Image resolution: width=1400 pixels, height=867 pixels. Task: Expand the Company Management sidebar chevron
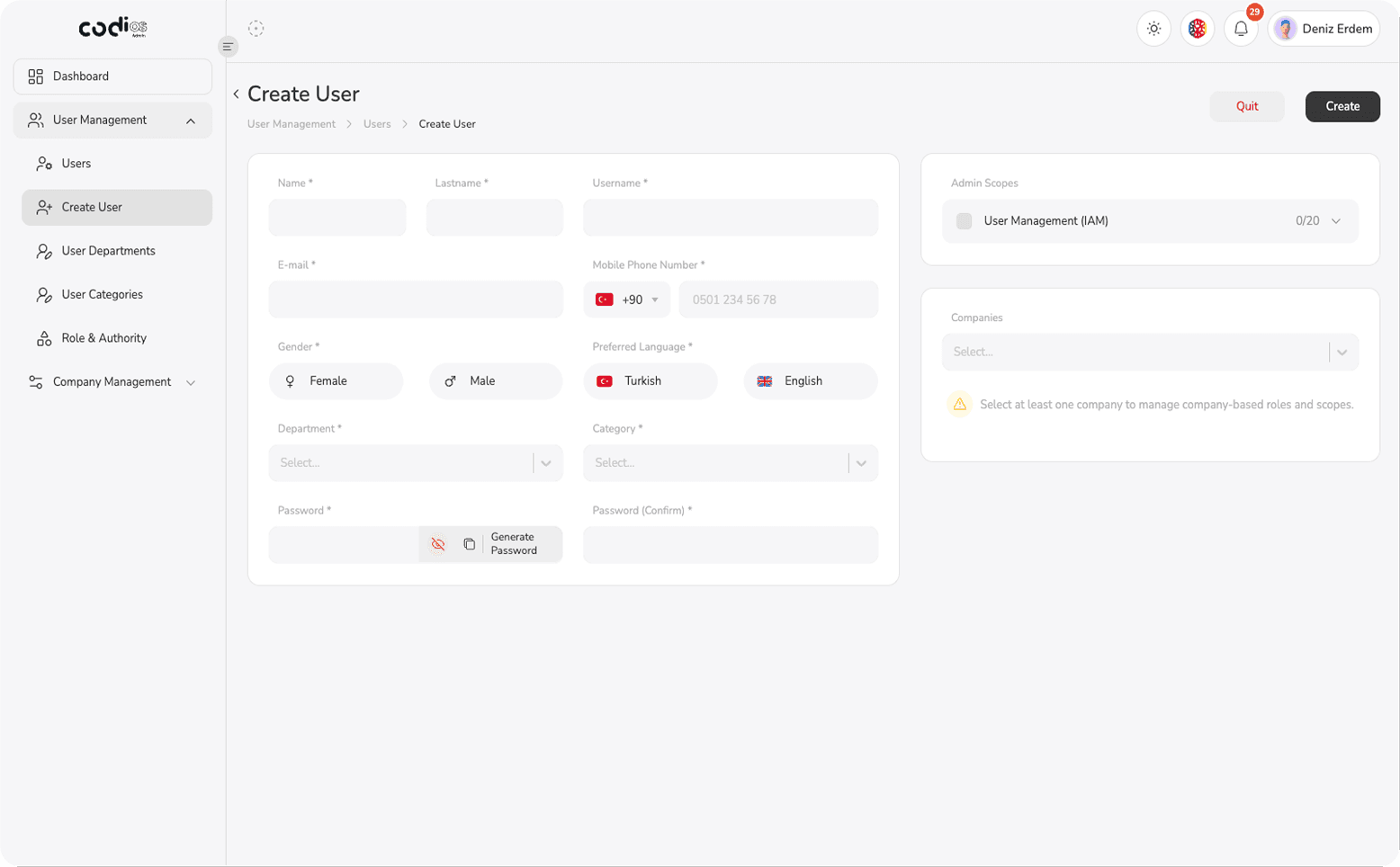click(x=191, y=382)
